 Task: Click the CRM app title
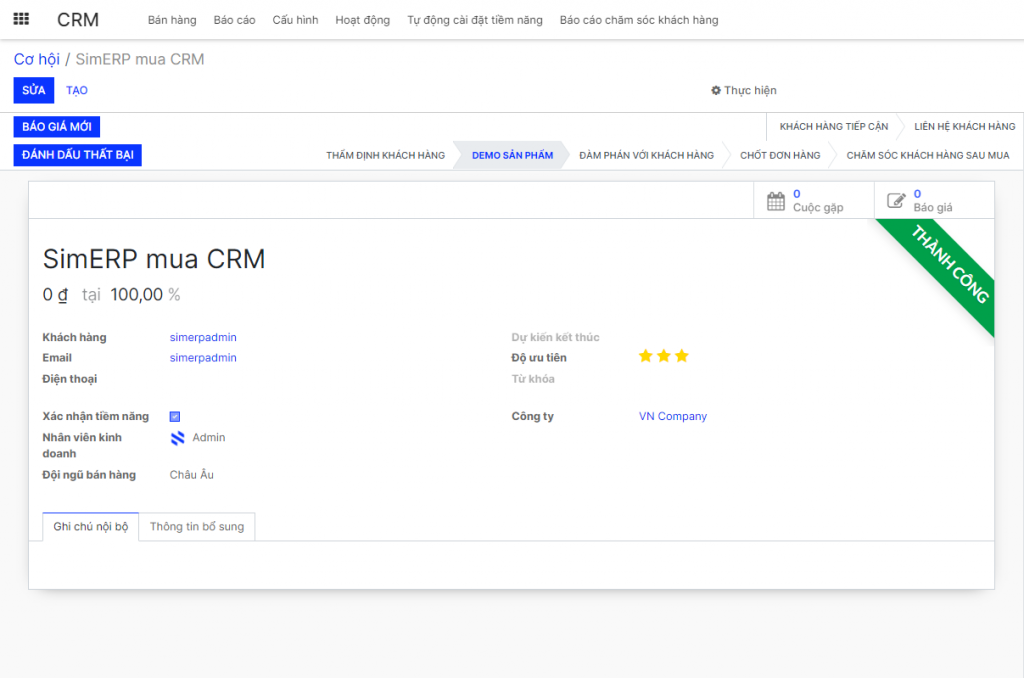click(x=78, y=20)
